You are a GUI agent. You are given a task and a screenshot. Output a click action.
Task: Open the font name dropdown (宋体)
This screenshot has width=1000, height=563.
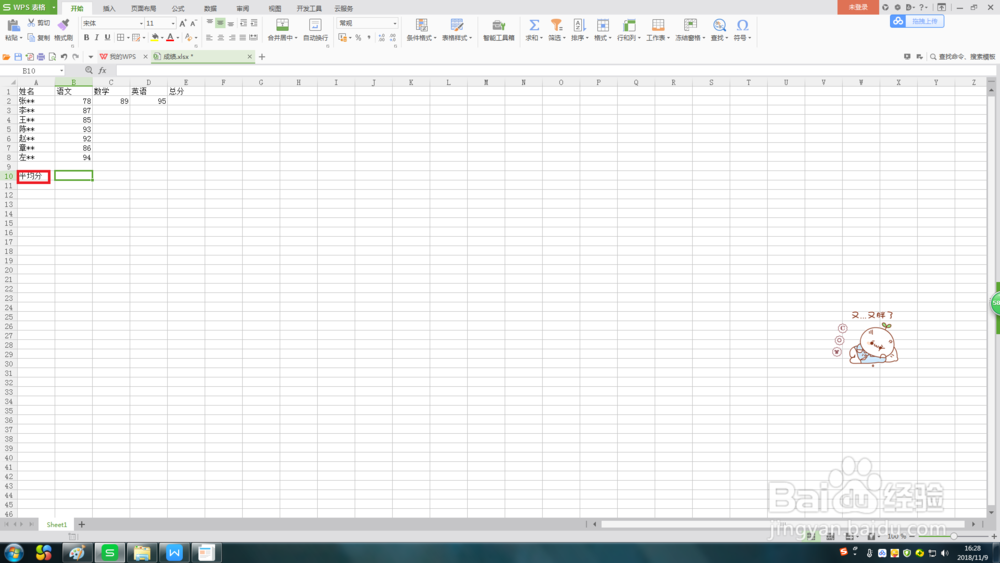pos(141,24)
